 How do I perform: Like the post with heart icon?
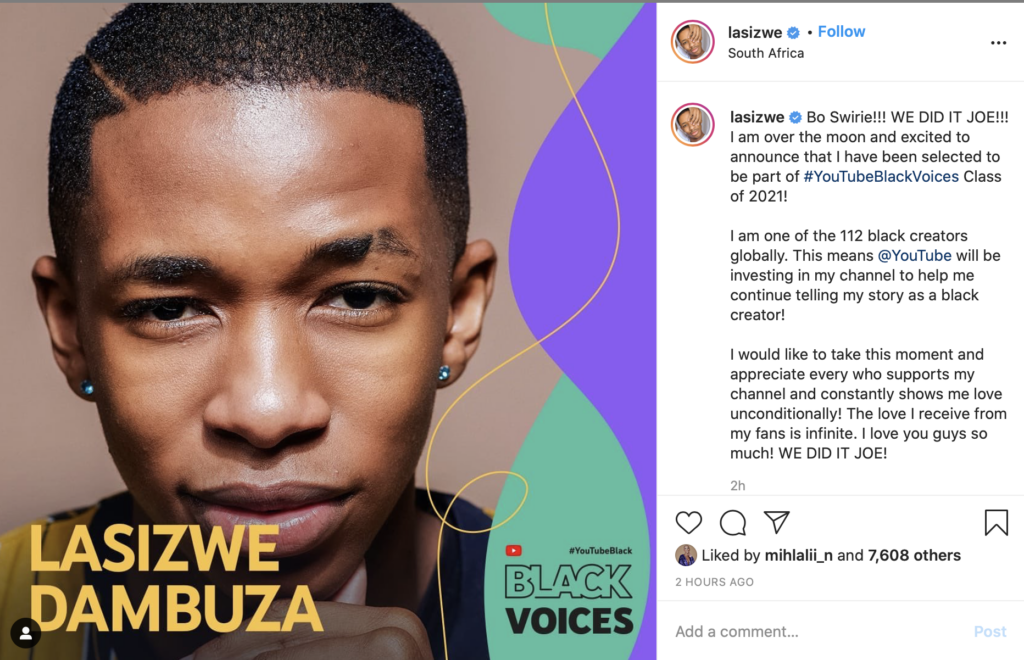688,522
